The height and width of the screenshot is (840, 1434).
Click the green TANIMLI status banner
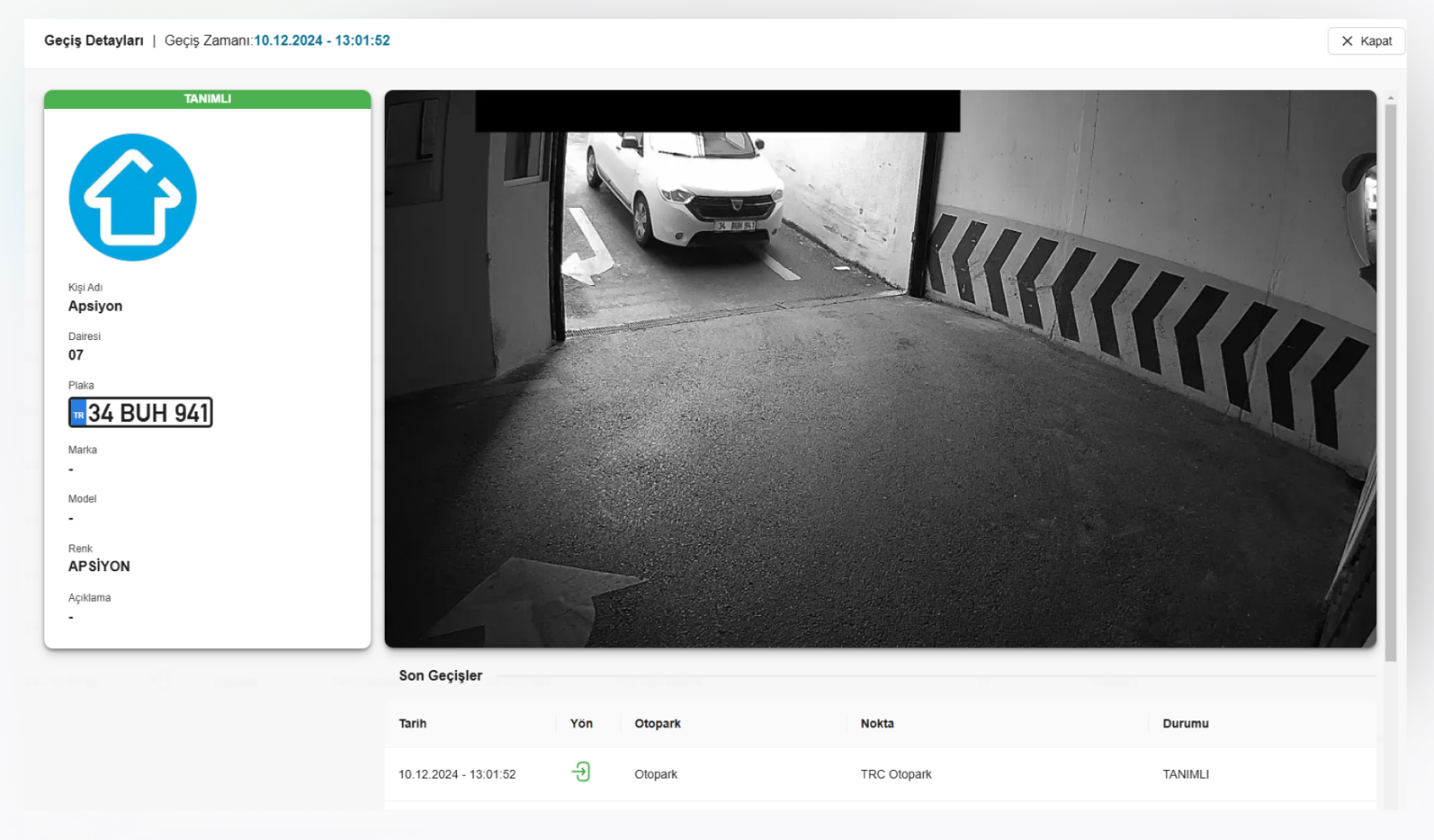pos(207,99)
